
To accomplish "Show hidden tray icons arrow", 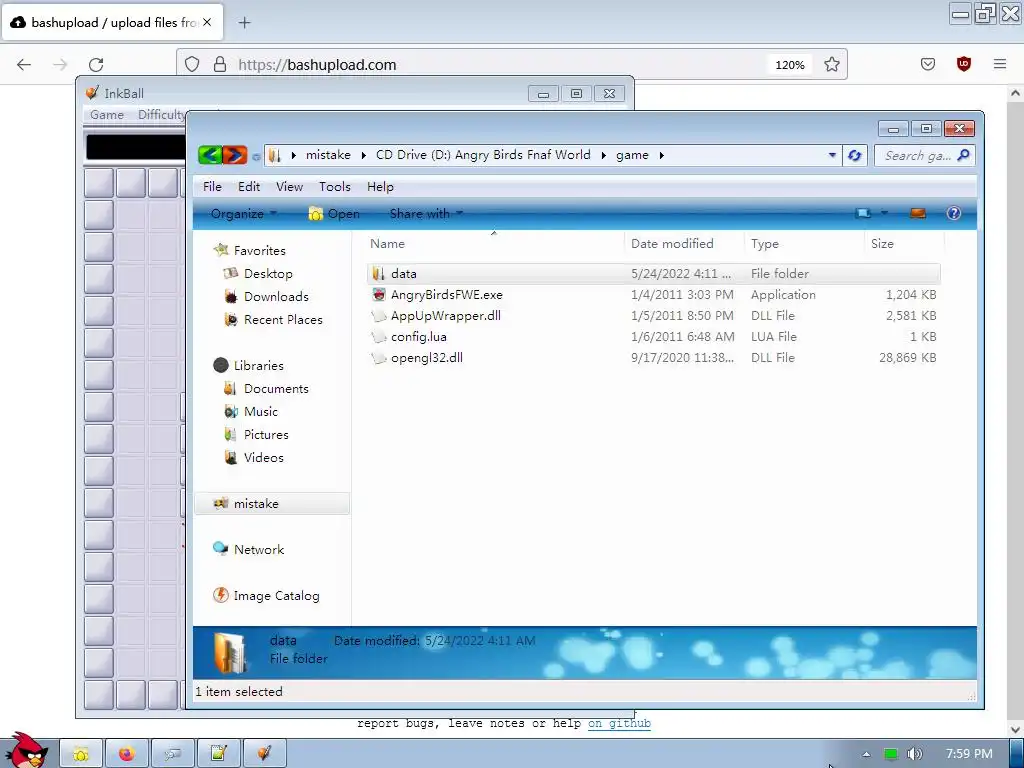I will click(x=866, y=754).
